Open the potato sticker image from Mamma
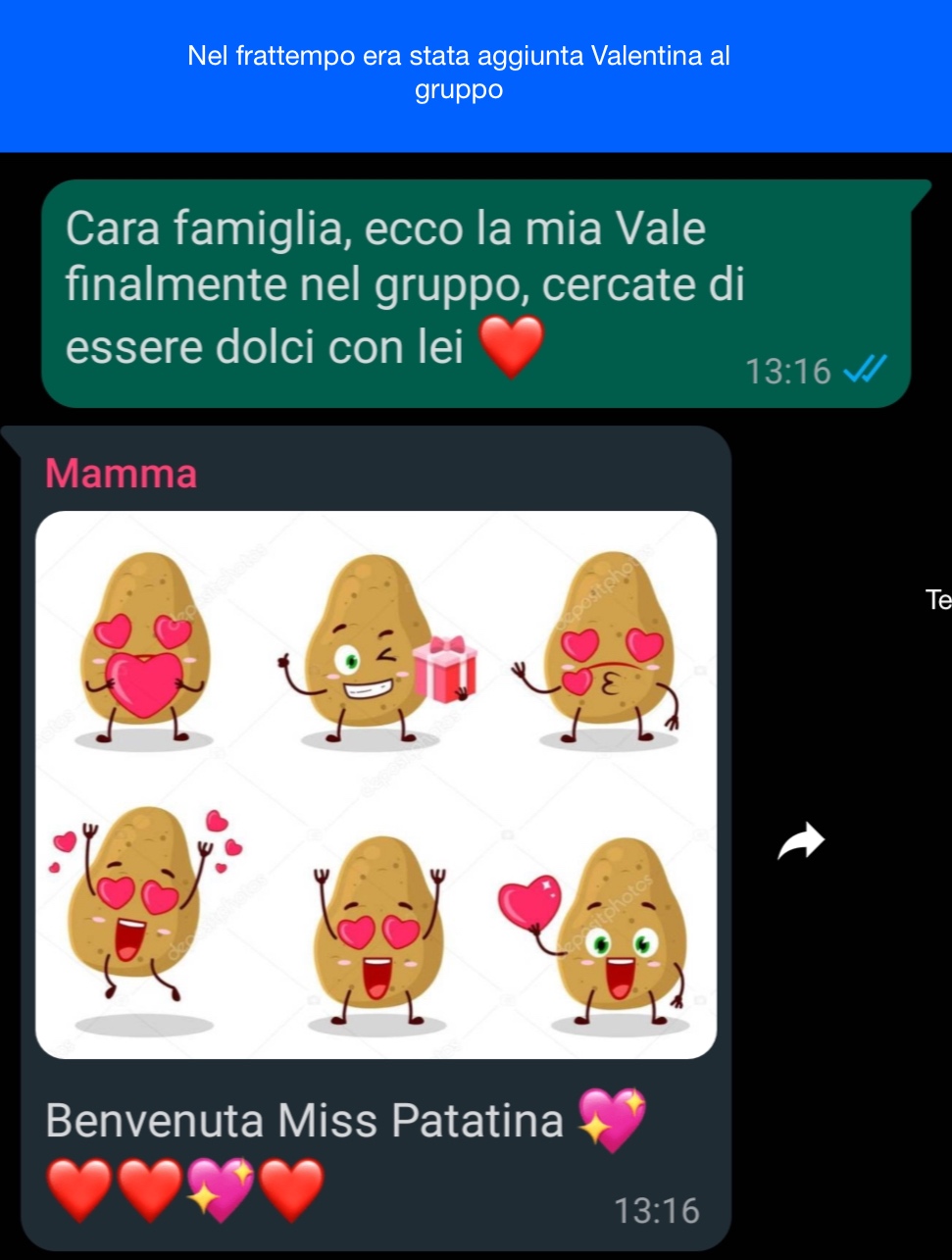 [x=376, y=784]
